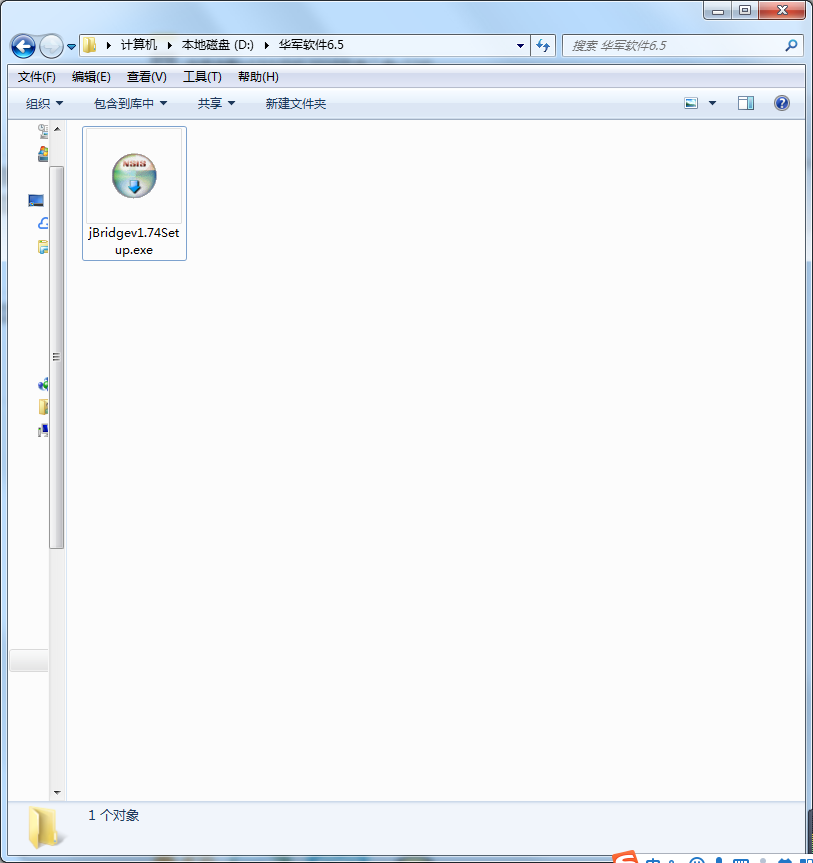Select the computer icon in sidebar
The height and width of the screenshot is (863, 813).
(43, 430)
